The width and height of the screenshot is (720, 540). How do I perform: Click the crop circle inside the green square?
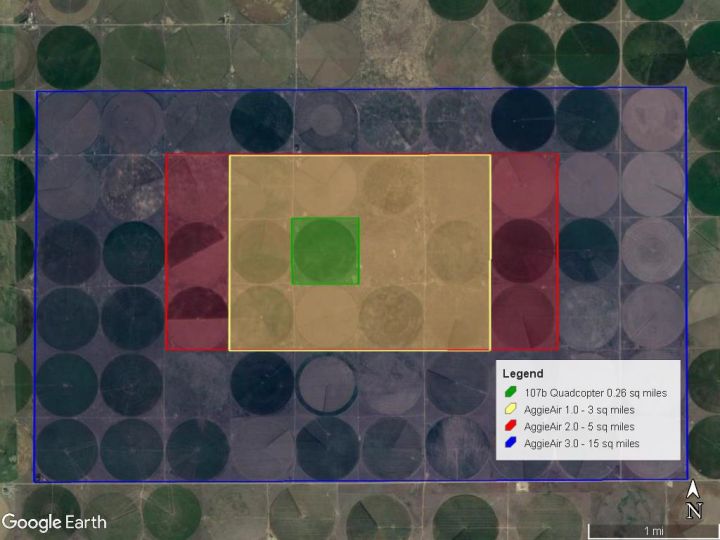(x=325, y=250)
